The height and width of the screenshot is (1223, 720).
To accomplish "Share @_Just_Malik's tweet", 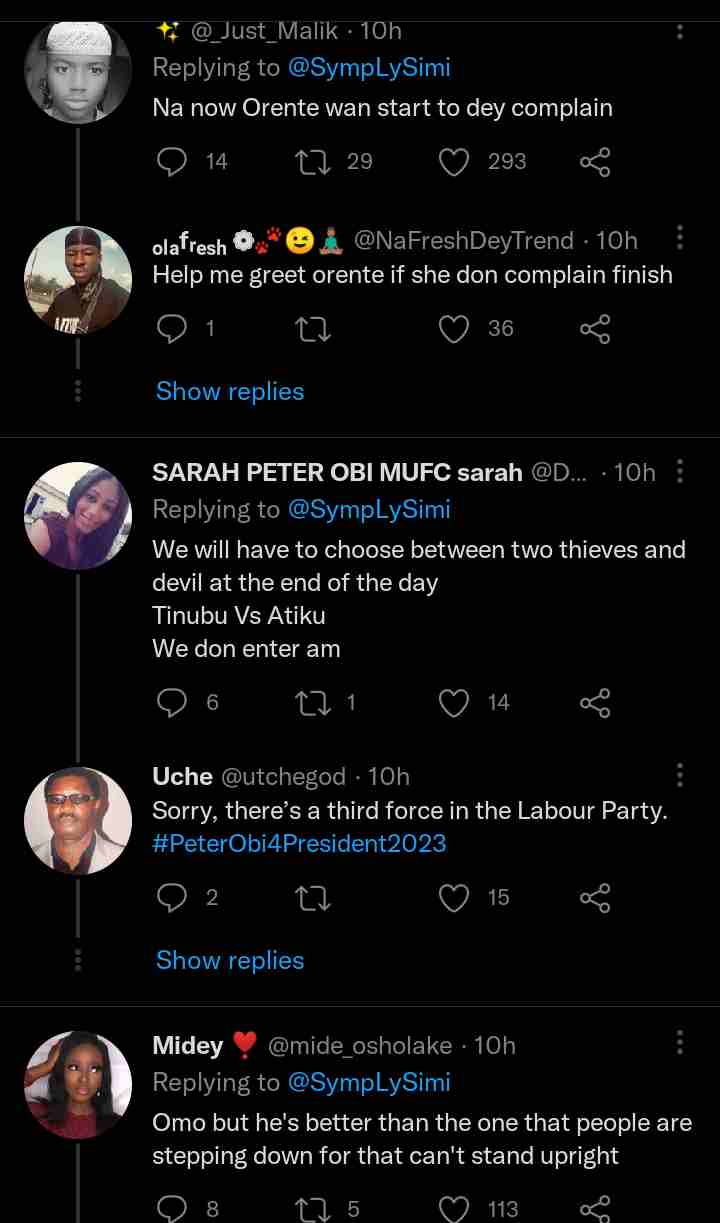I will point(595,162).
